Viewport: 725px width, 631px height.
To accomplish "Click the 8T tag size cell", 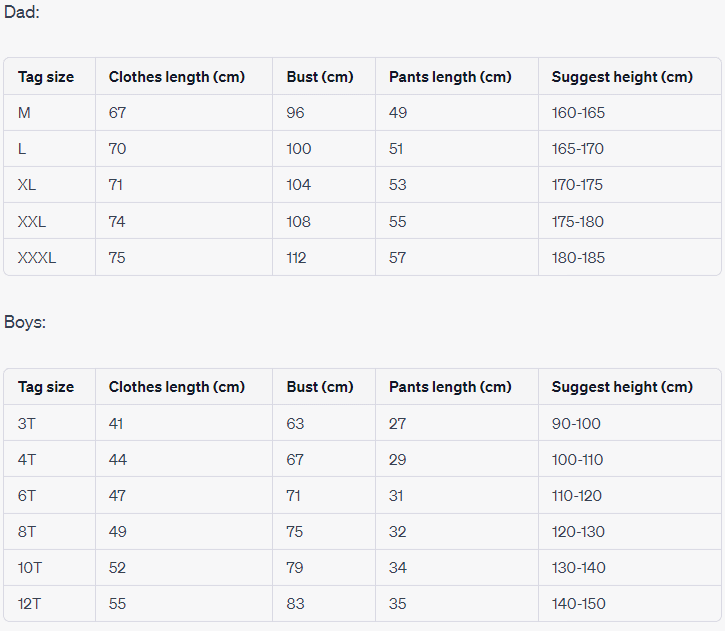I will (x=27, y=532).
